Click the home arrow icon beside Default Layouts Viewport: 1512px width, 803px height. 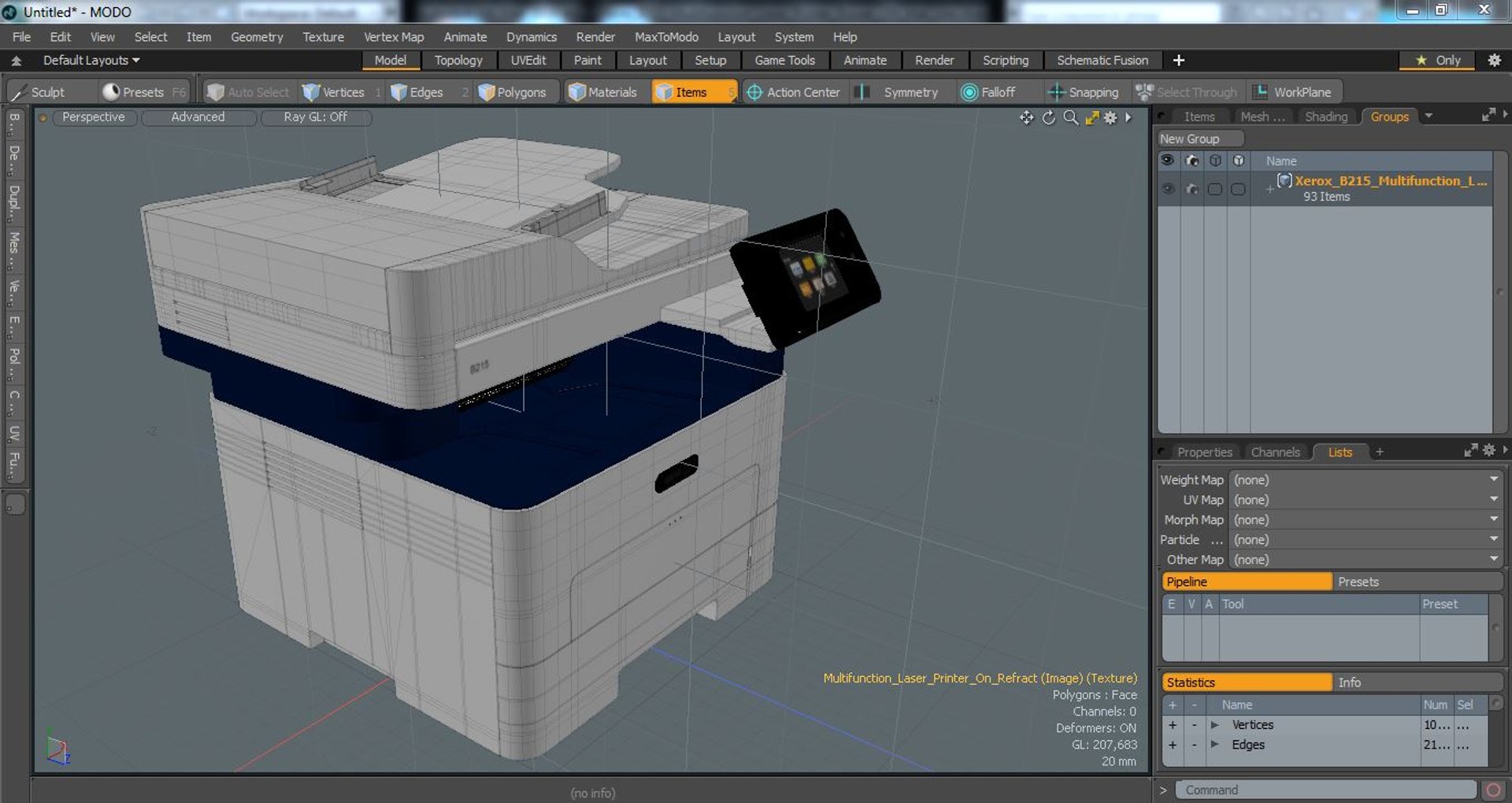click(16, 61)
